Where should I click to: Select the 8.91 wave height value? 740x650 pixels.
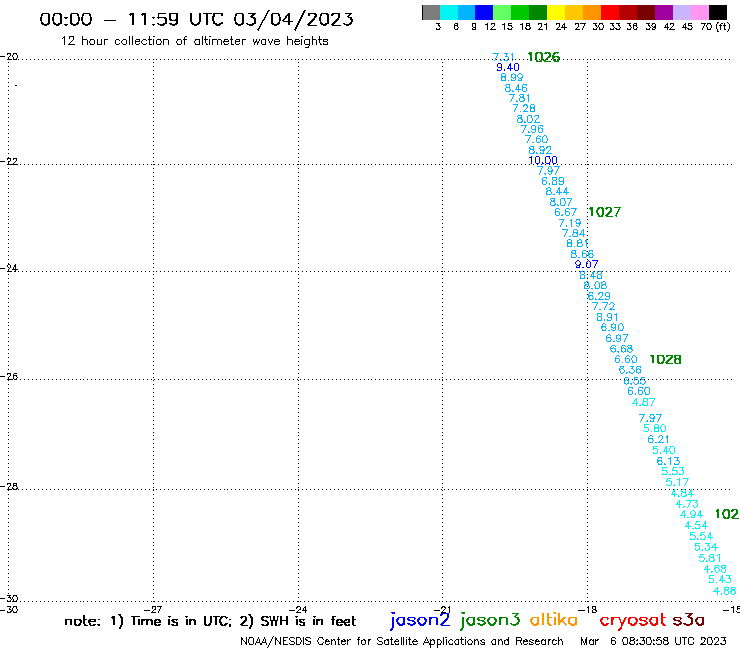[607, 317]
